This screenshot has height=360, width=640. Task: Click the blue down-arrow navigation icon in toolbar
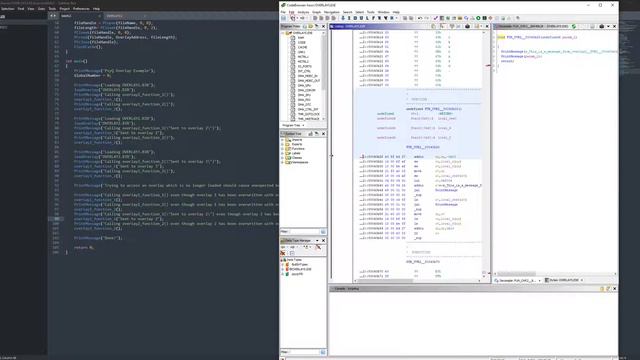[343, 18]
